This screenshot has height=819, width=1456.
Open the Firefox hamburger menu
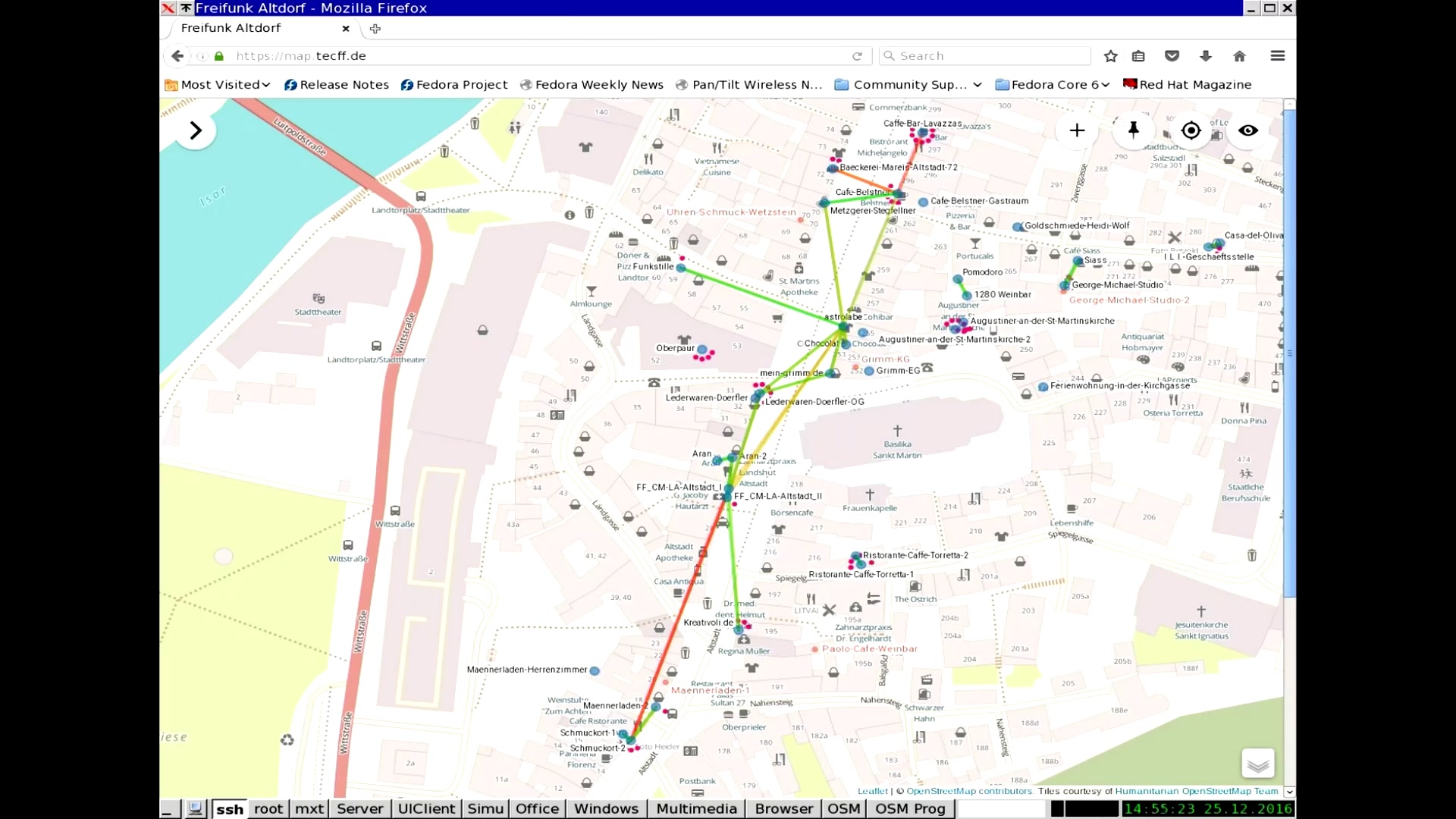click(1277, 56)
